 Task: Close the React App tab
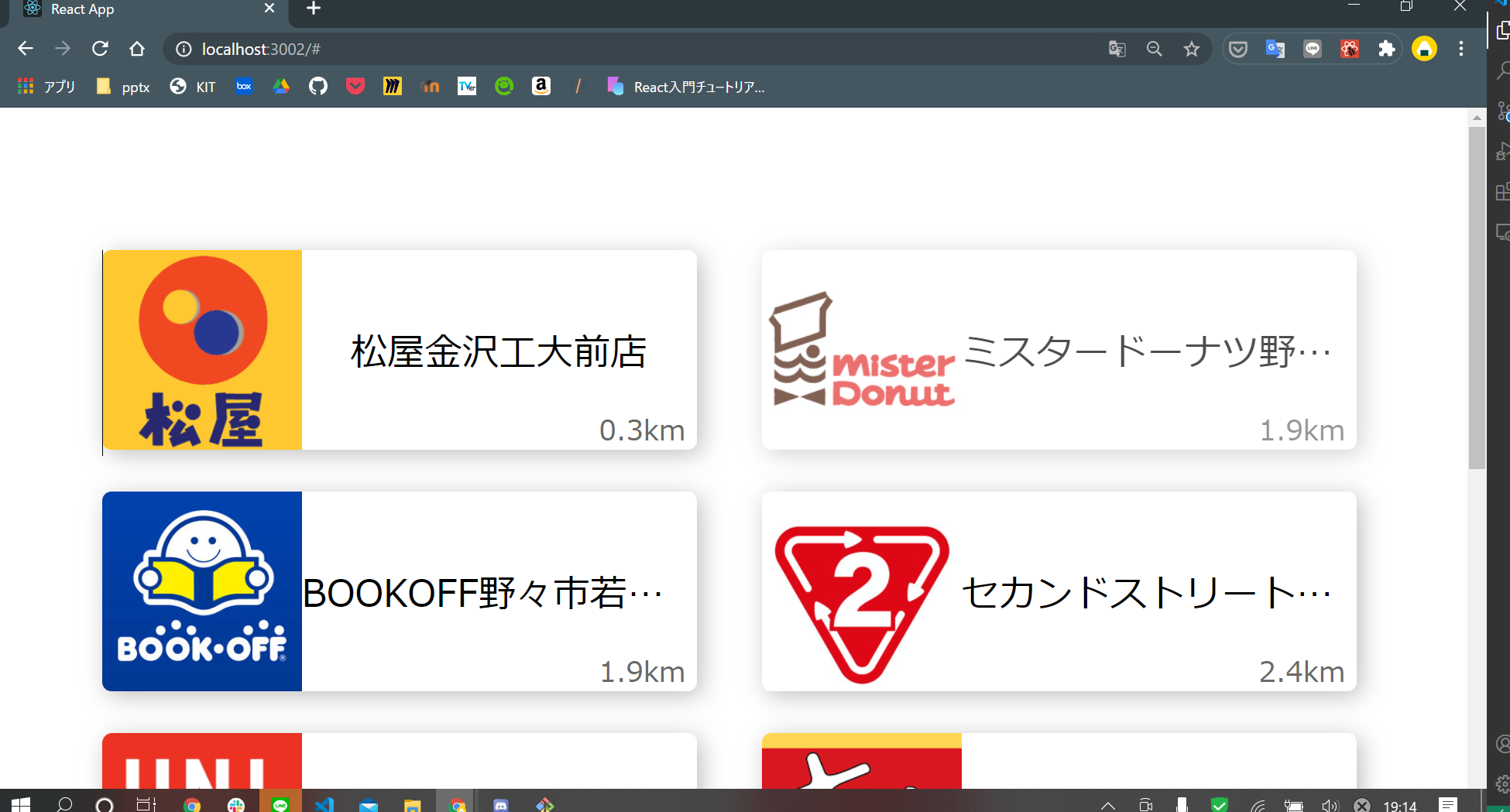(x=269, y=9)
